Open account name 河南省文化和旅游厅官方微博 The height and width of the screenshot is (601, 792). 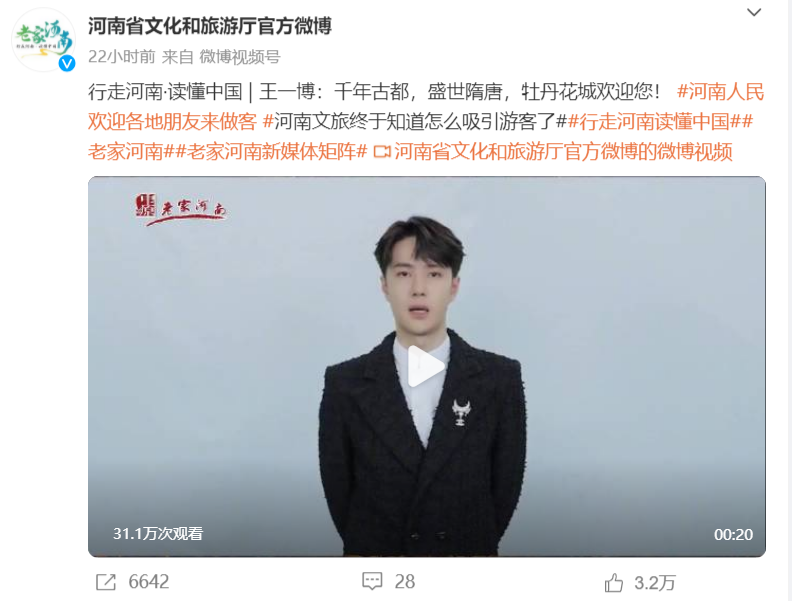point(210,26)
